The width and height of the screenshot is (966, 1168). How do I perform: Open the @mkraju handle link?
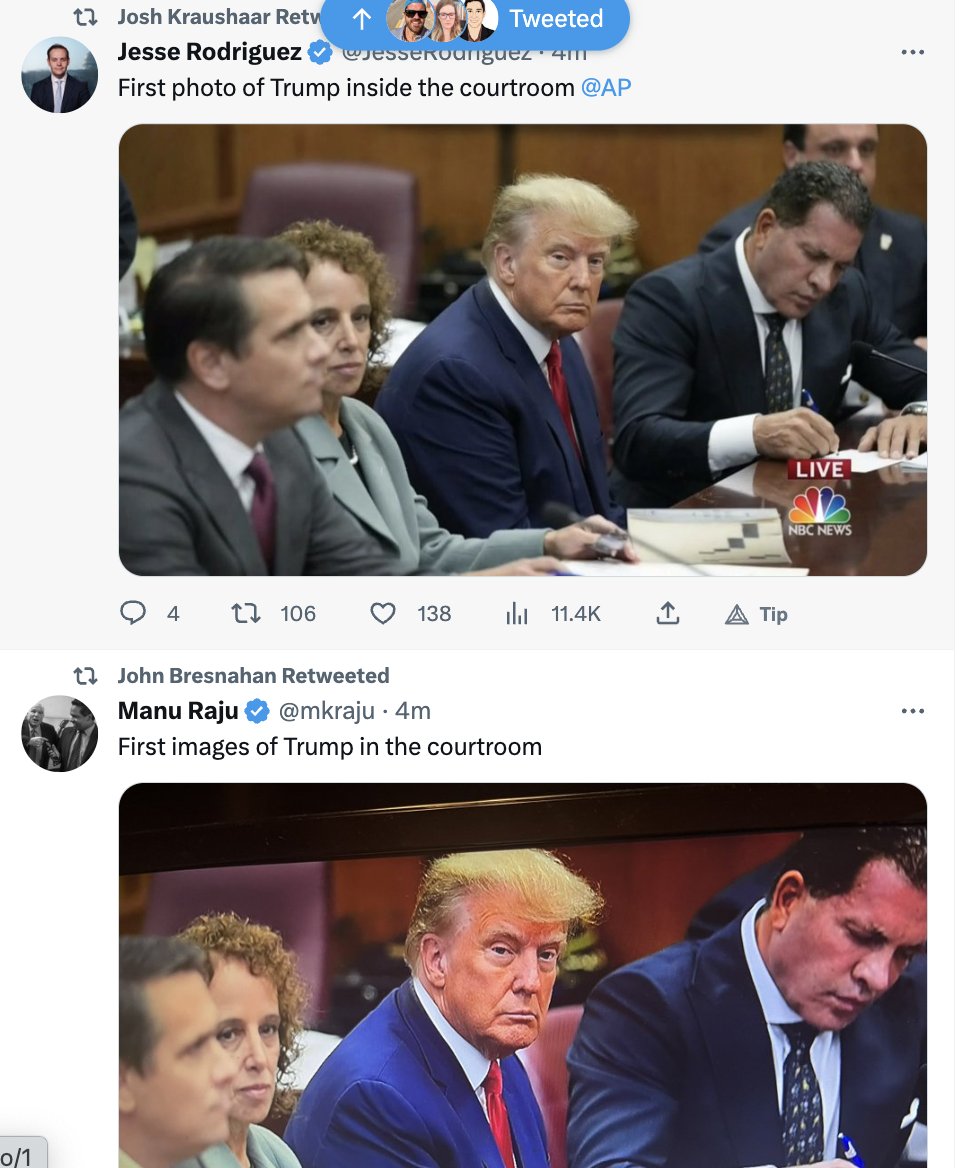click(x=327, y=711)
